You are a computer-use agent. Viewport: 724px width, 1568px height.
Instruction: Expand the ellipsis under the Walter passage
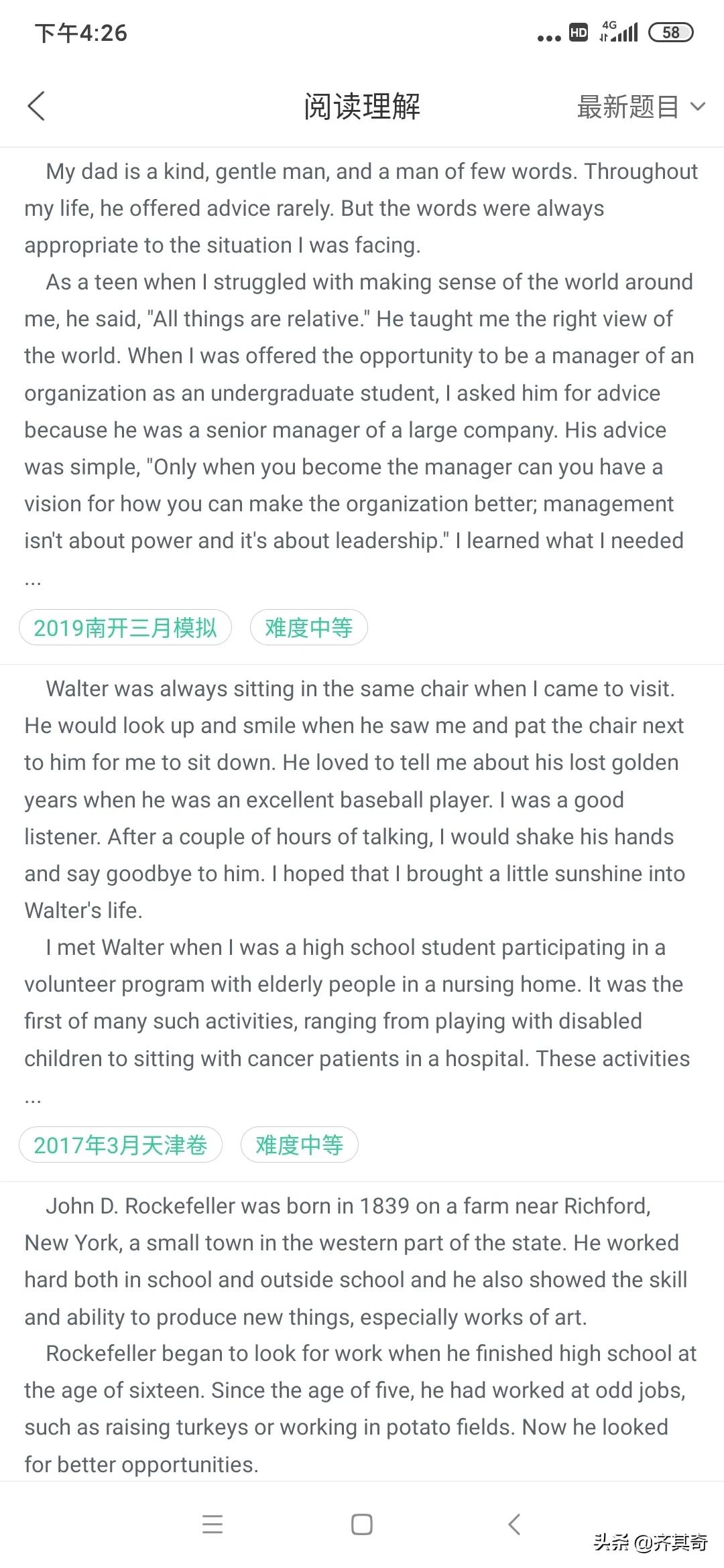(33, 1098)
